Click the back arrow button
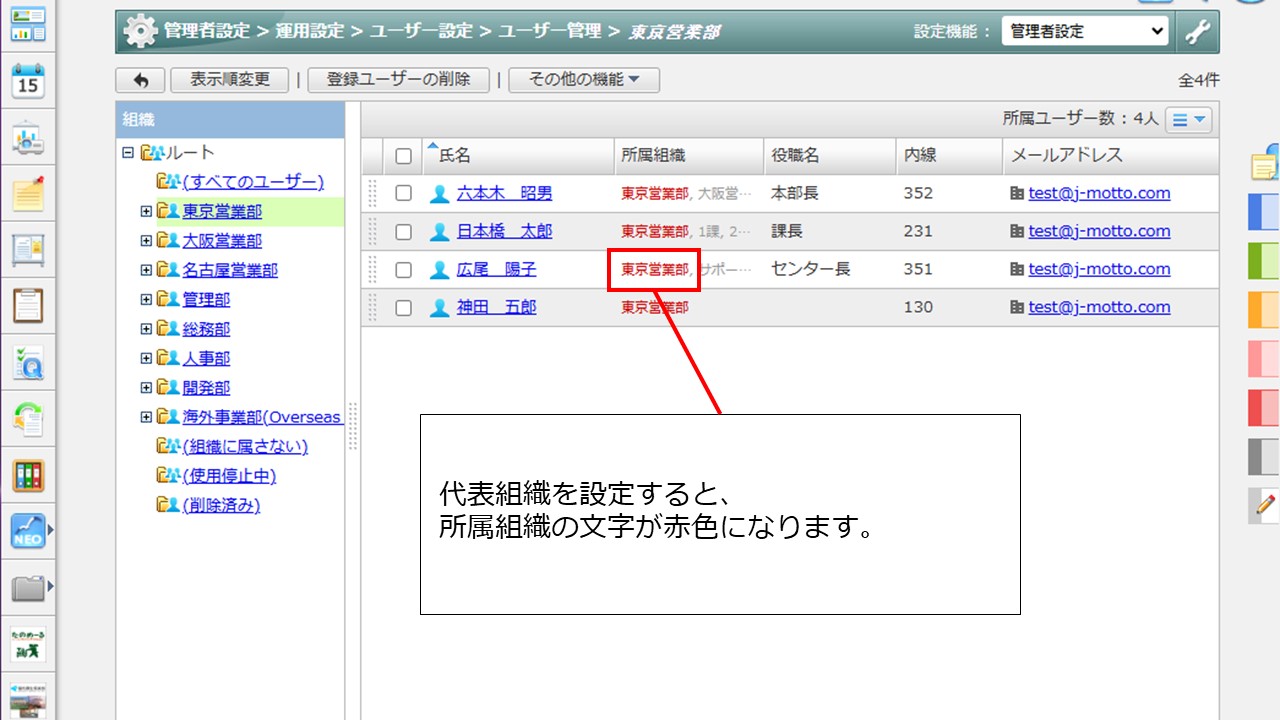 (x=140, y=80)
